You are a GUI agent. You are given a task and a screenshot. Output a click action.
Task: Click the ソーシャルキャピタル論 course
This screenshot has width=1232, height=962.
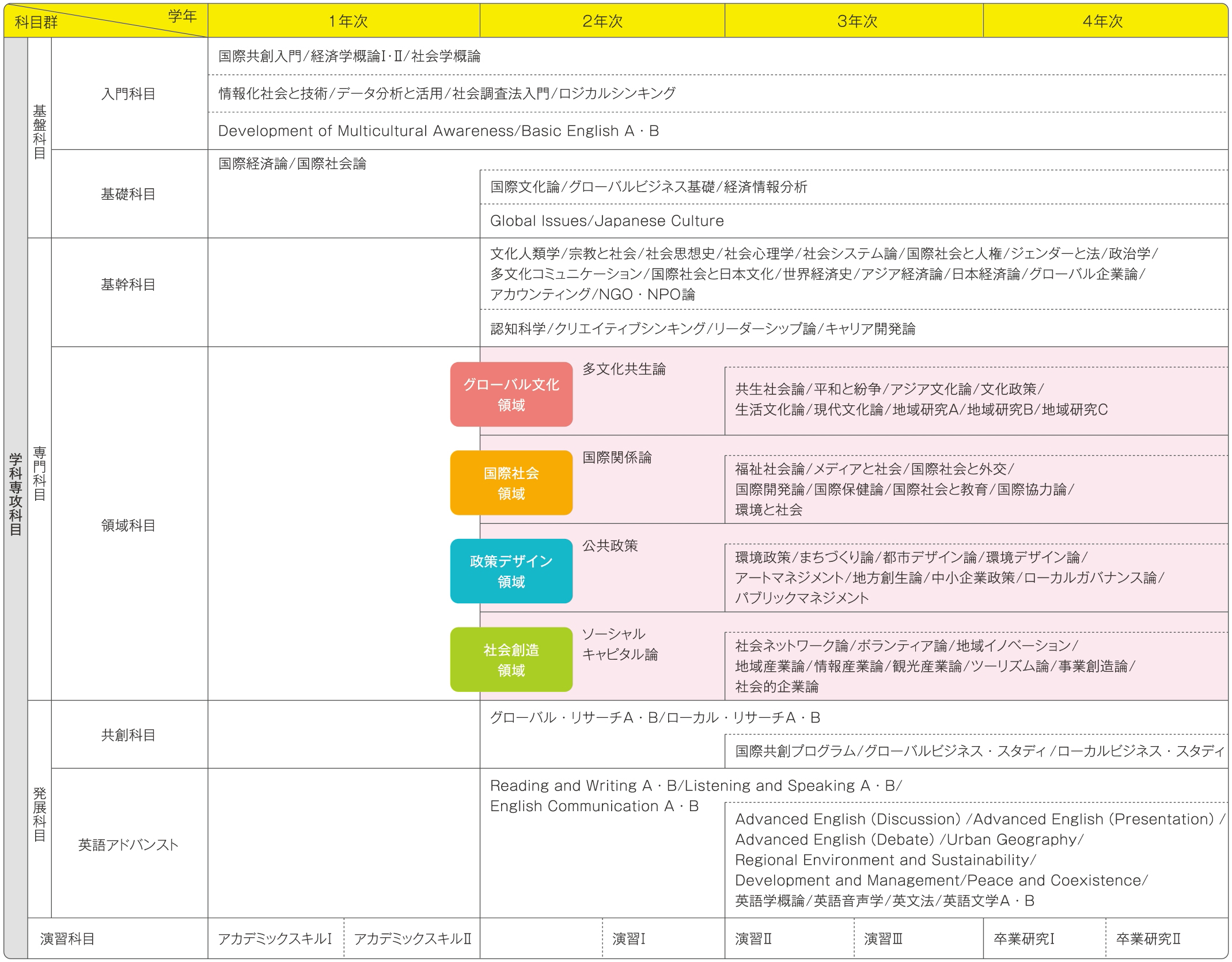tap(620, 644)
